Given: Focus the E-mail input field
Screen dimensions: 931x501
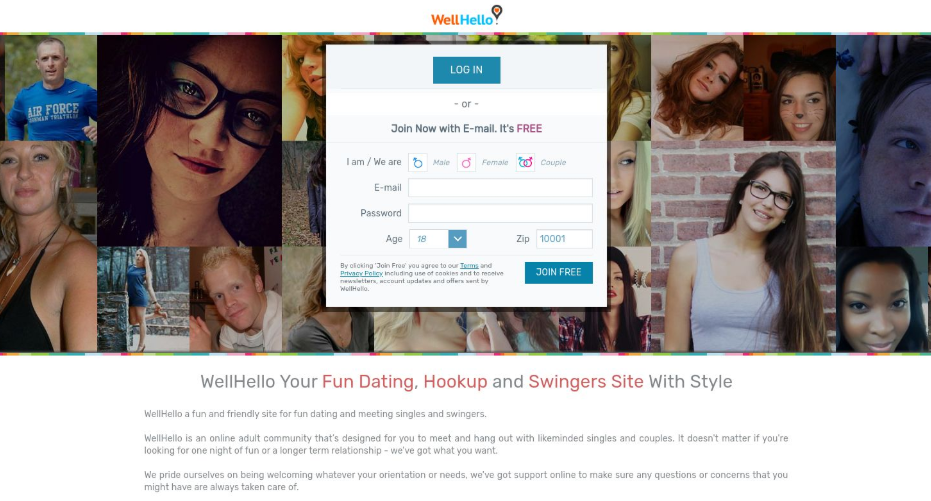Looking at the screenshot, I should point(500,188).
